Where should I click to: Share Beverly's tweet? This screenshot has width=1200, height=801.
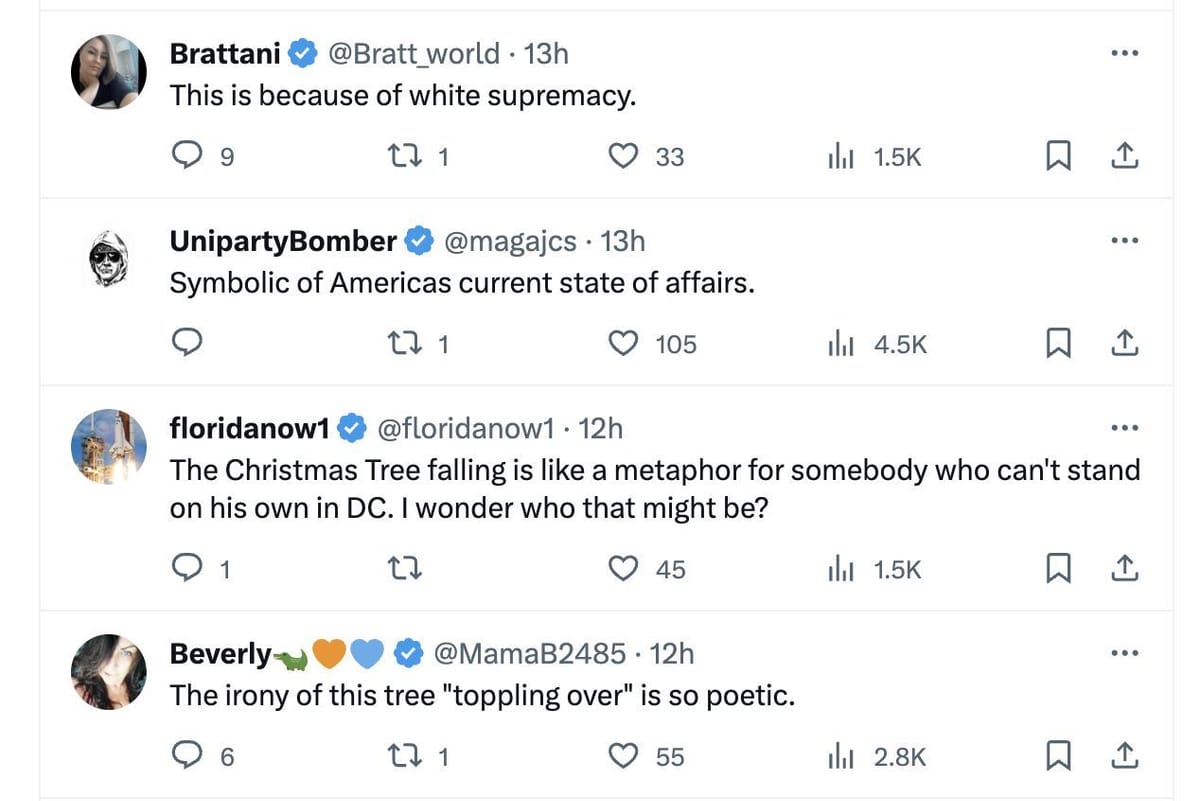click(x=1123, y=757)
